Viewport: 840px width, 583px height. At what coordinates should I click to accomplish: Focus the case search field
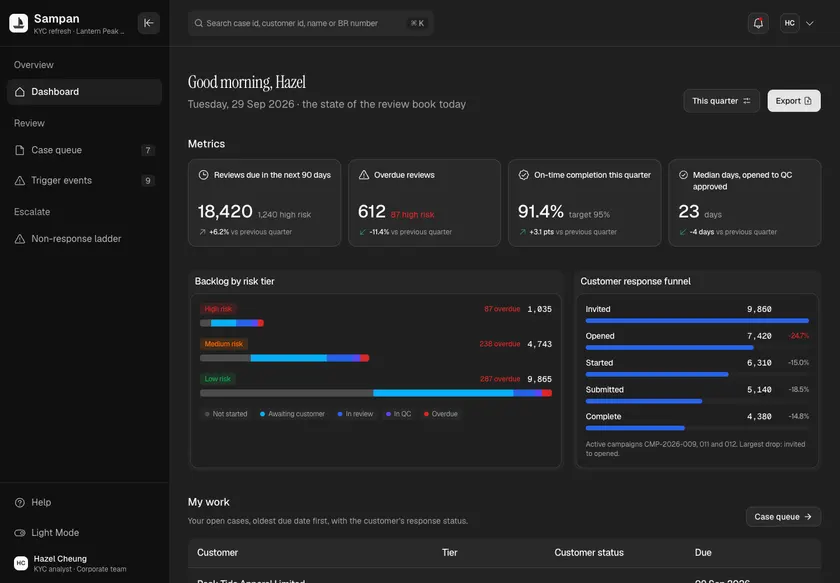310,23
